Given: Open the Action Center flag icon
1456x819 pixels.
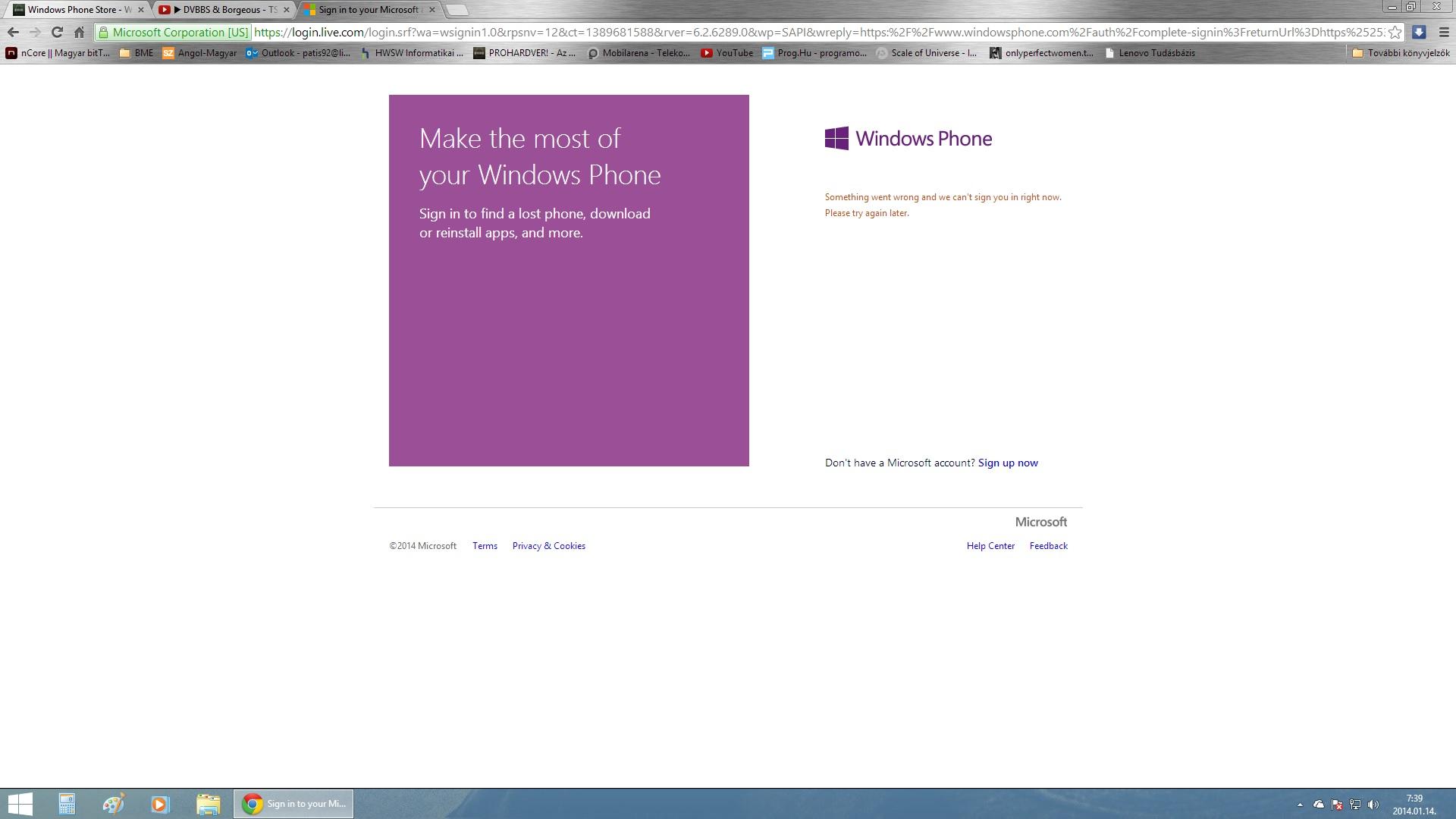Looking at the screenshot, I should click(x=1337, y=805).
